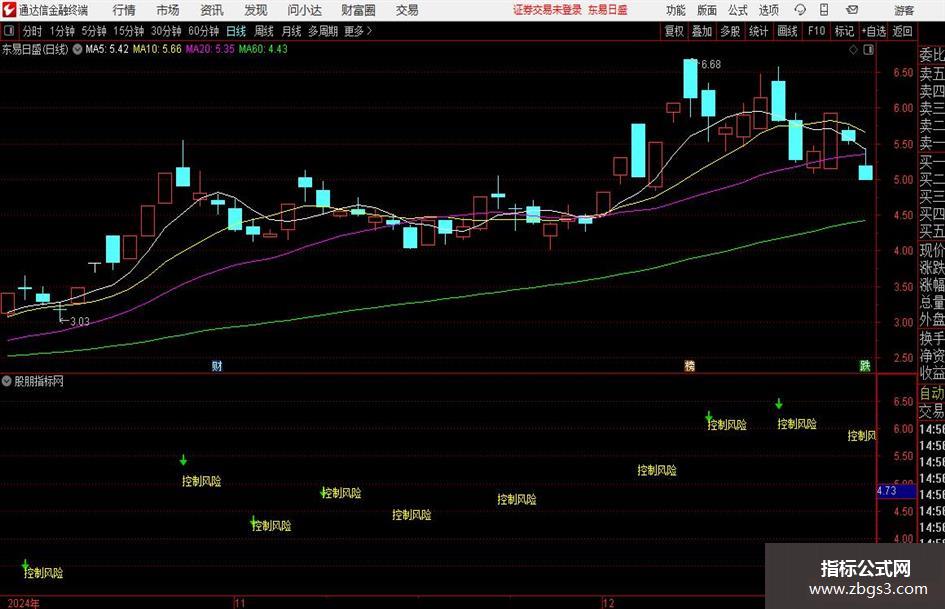
Task: Click the 通达信 red logo icon
Action: click(x=9, y=10)
